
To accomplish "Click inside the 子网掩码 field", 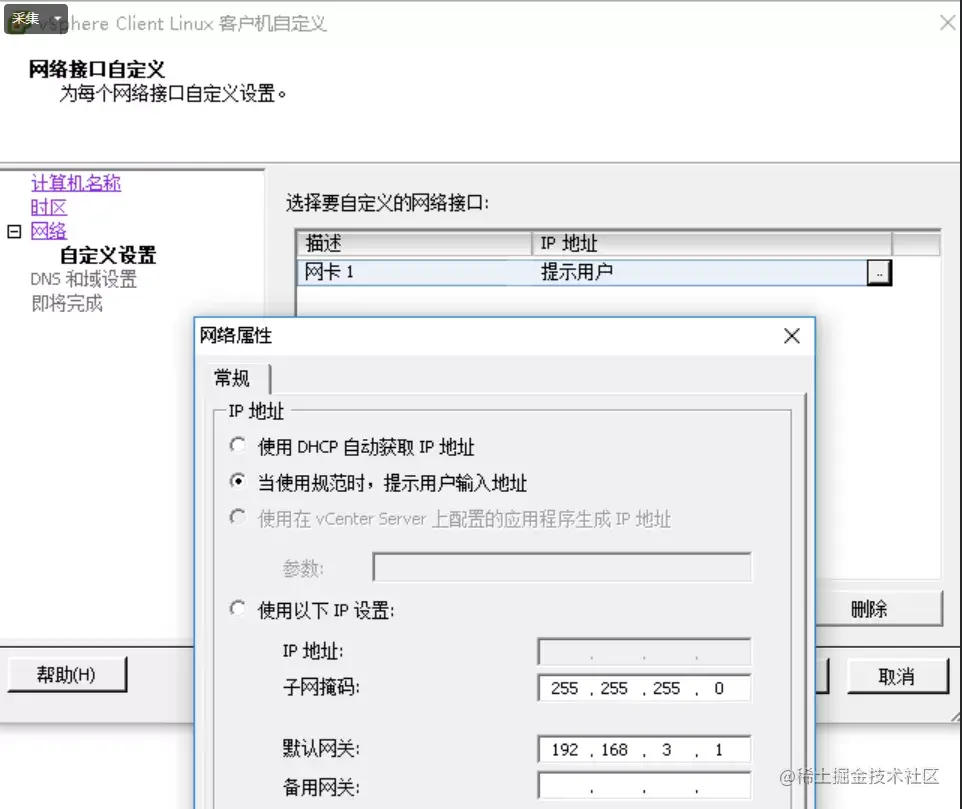I will point(644,688).
